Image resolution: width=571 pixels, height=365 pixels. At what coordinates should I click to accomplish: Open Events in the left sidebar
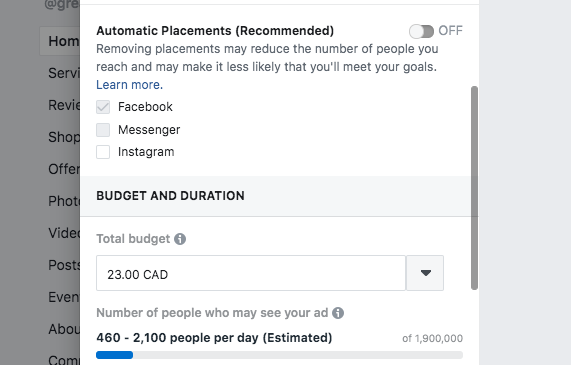[64, 297]
